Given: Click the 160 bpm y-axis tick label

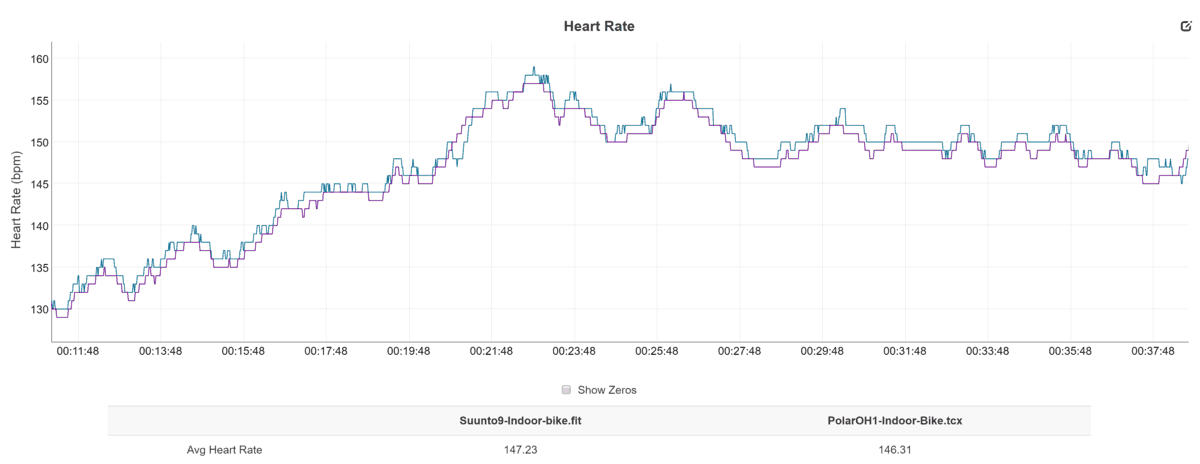Looking at the screenshot, I should [40, 59].
